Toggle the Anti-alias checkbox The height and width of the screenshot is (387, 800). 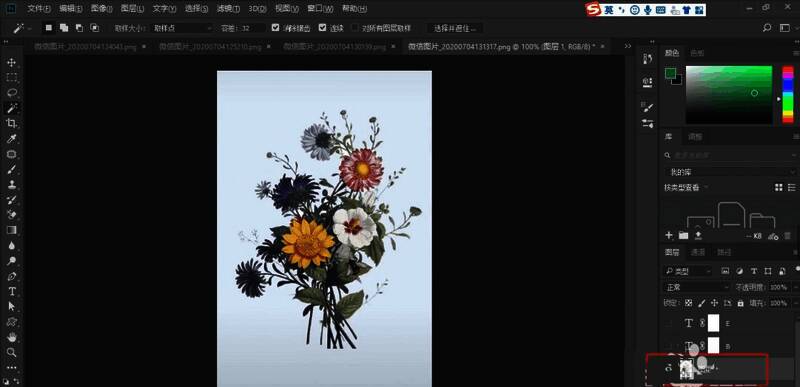click(276, 28)
